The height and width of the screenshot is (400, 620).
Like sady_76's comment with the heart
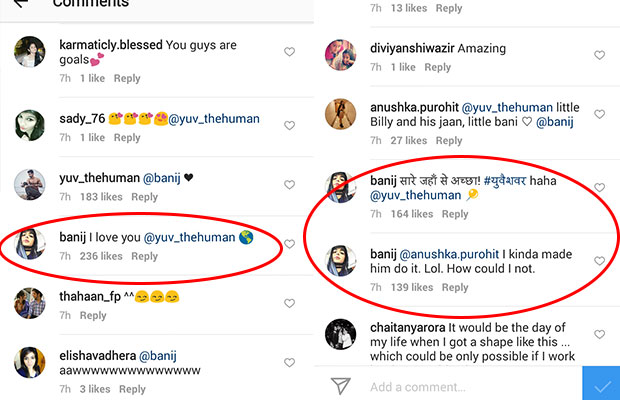coord(290,125)
